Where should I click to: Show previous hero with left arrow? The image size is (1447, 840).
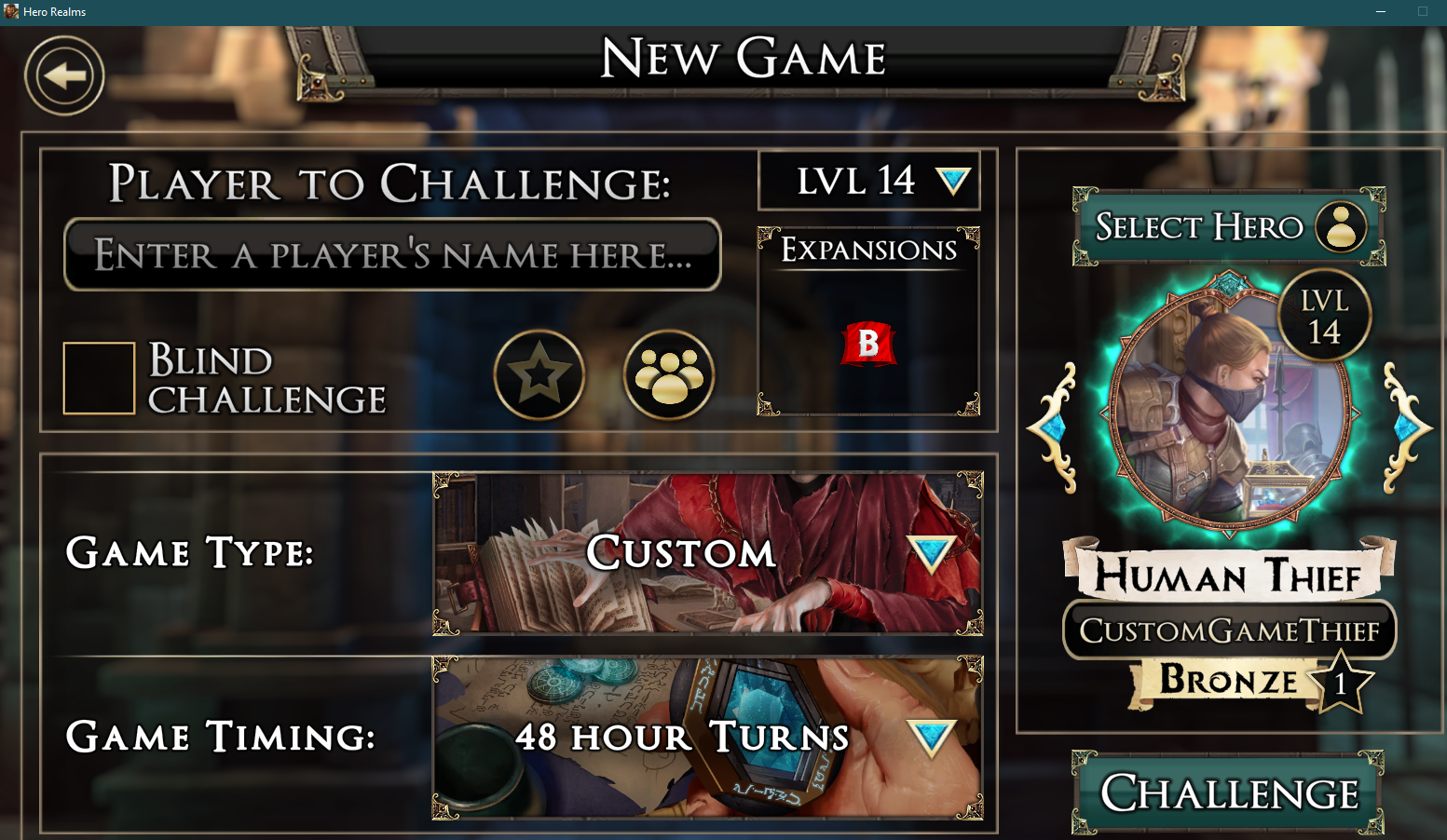(x=1054, y=427)
